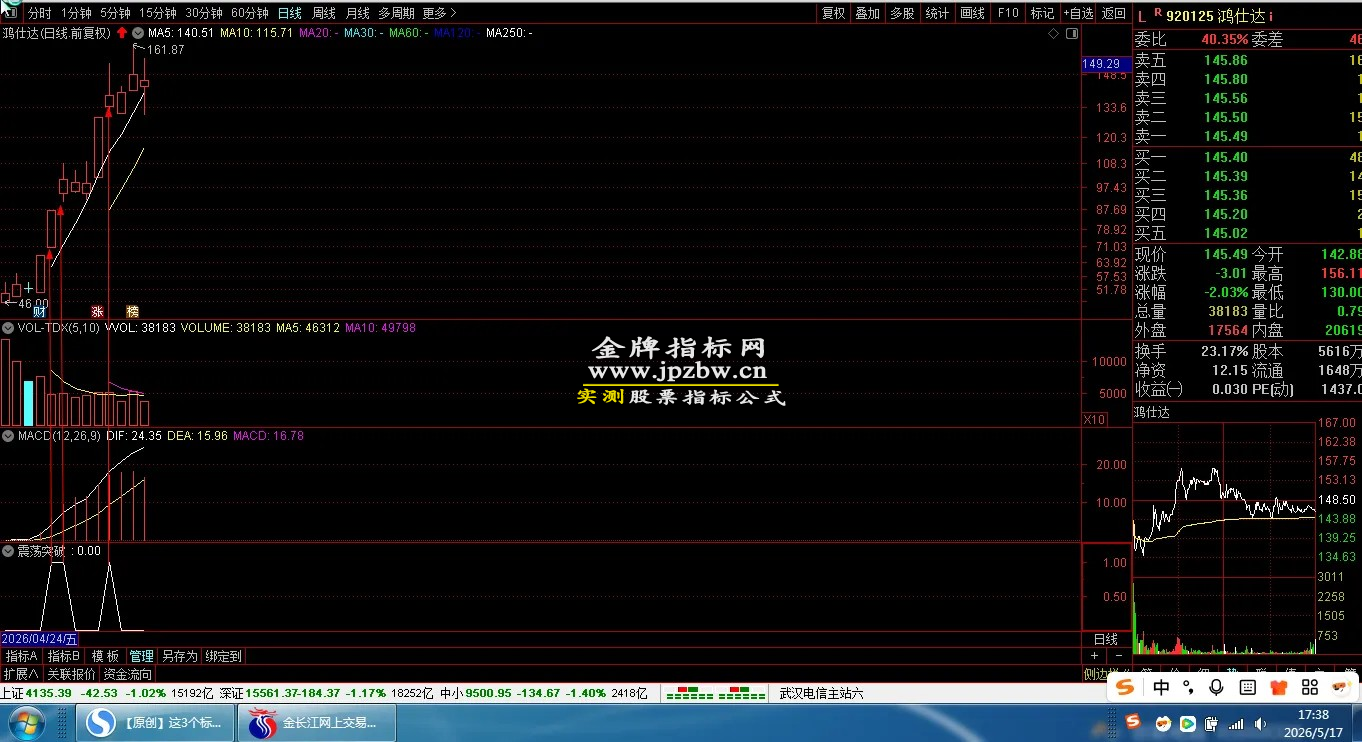The image size is (1362, 742).
Task: Add stock via +自选 button
Action: [1078, 13]
